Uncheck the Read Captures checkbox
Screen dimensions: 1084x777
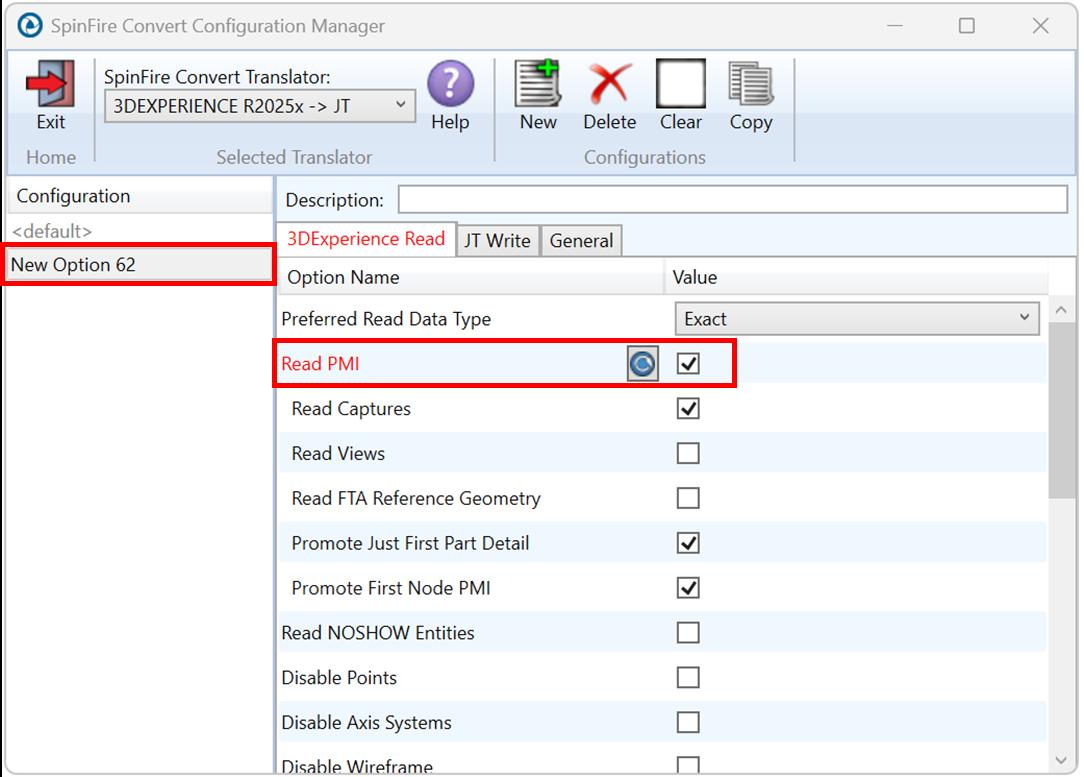[688, 409]
